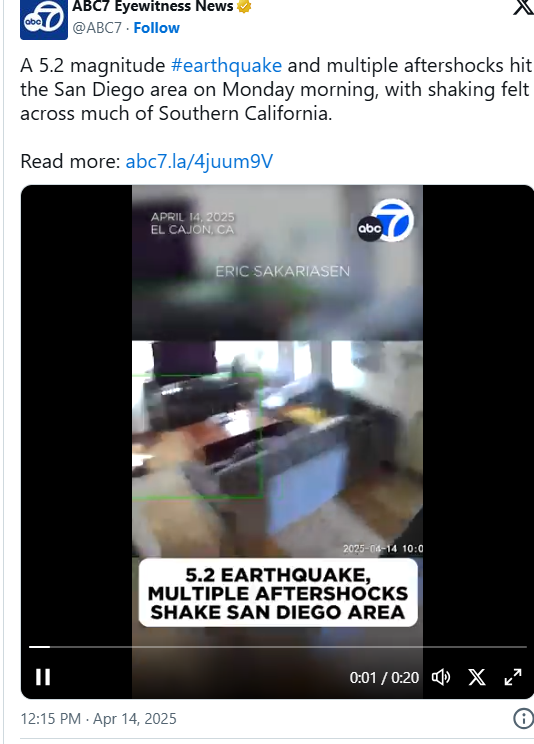The width and height of the screenshot is (534, 744).
Task: Open the X logo in the tweet header
Action: (x=524, y=7)
